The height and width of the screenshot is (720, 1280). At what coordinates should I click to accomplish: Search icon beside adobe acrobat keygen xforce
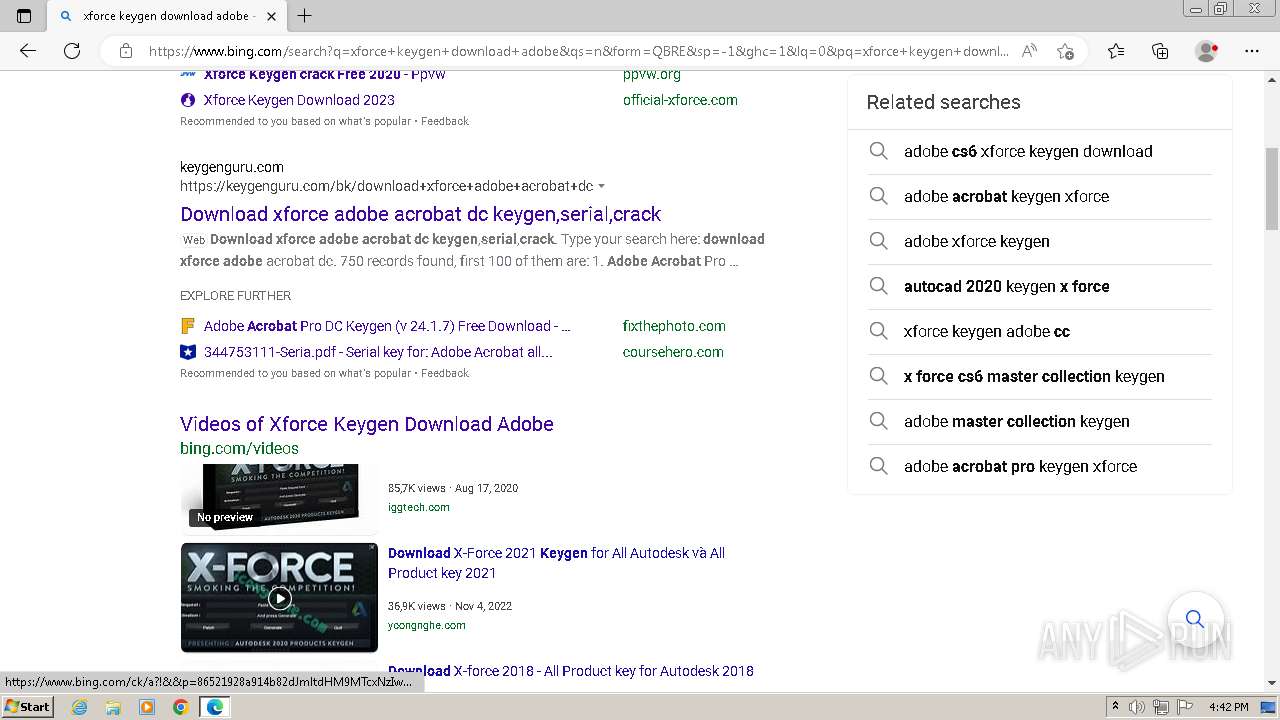(878, 196)
